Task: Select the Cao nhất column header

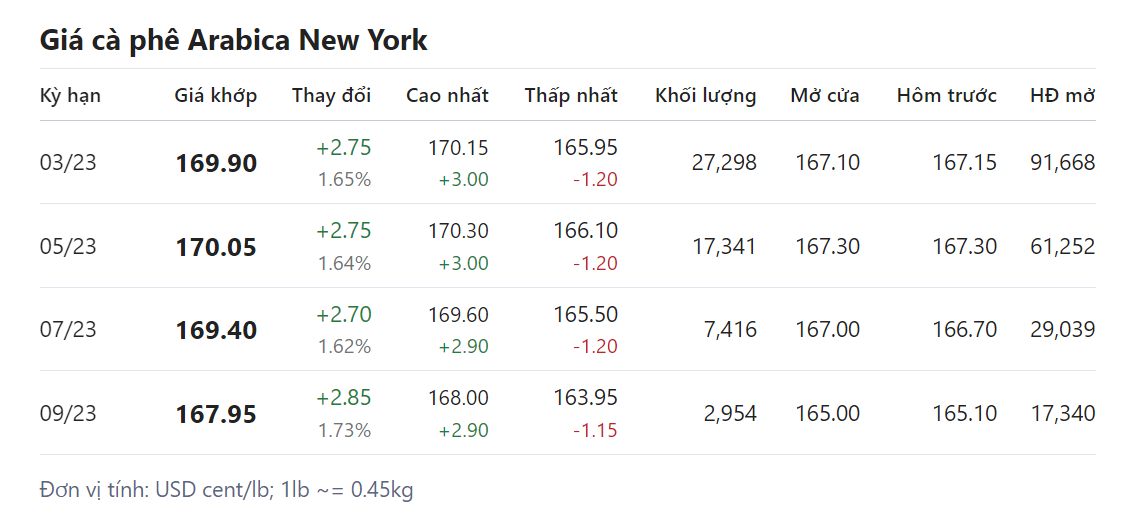Action: 447,96
